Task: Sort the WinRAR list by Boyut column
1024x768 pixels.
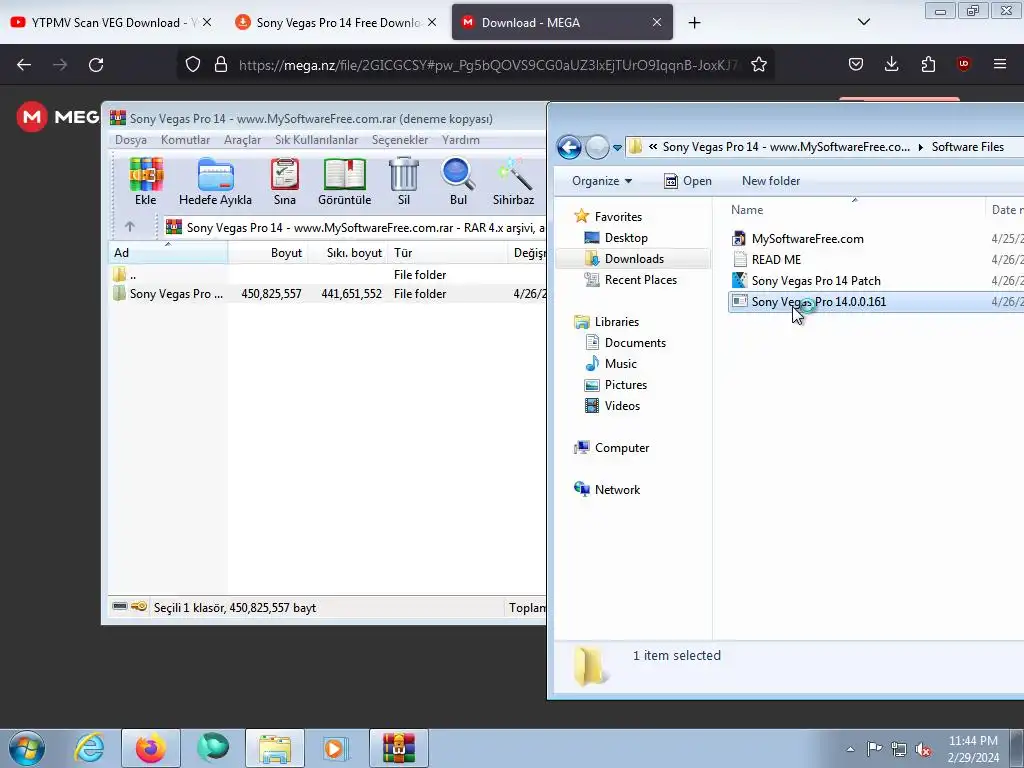Action: [x=268, y=253]
